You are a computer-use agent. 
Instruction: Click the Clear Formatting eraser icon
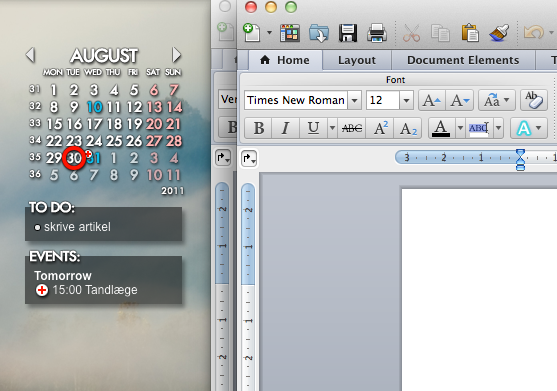tap(534, 100)
